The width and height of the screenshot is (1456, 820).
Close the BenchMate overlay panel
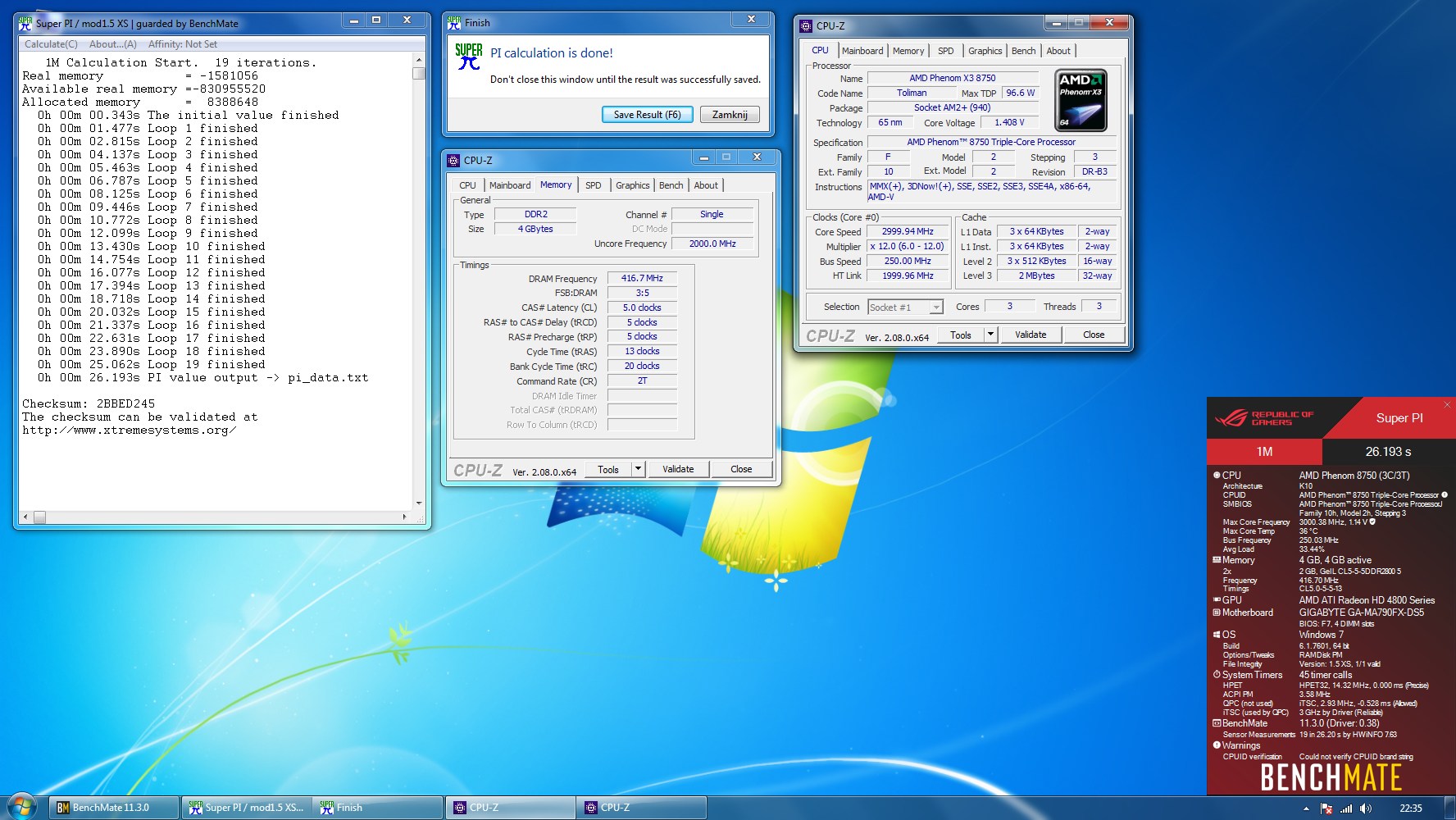click(x=1447, y=404)
